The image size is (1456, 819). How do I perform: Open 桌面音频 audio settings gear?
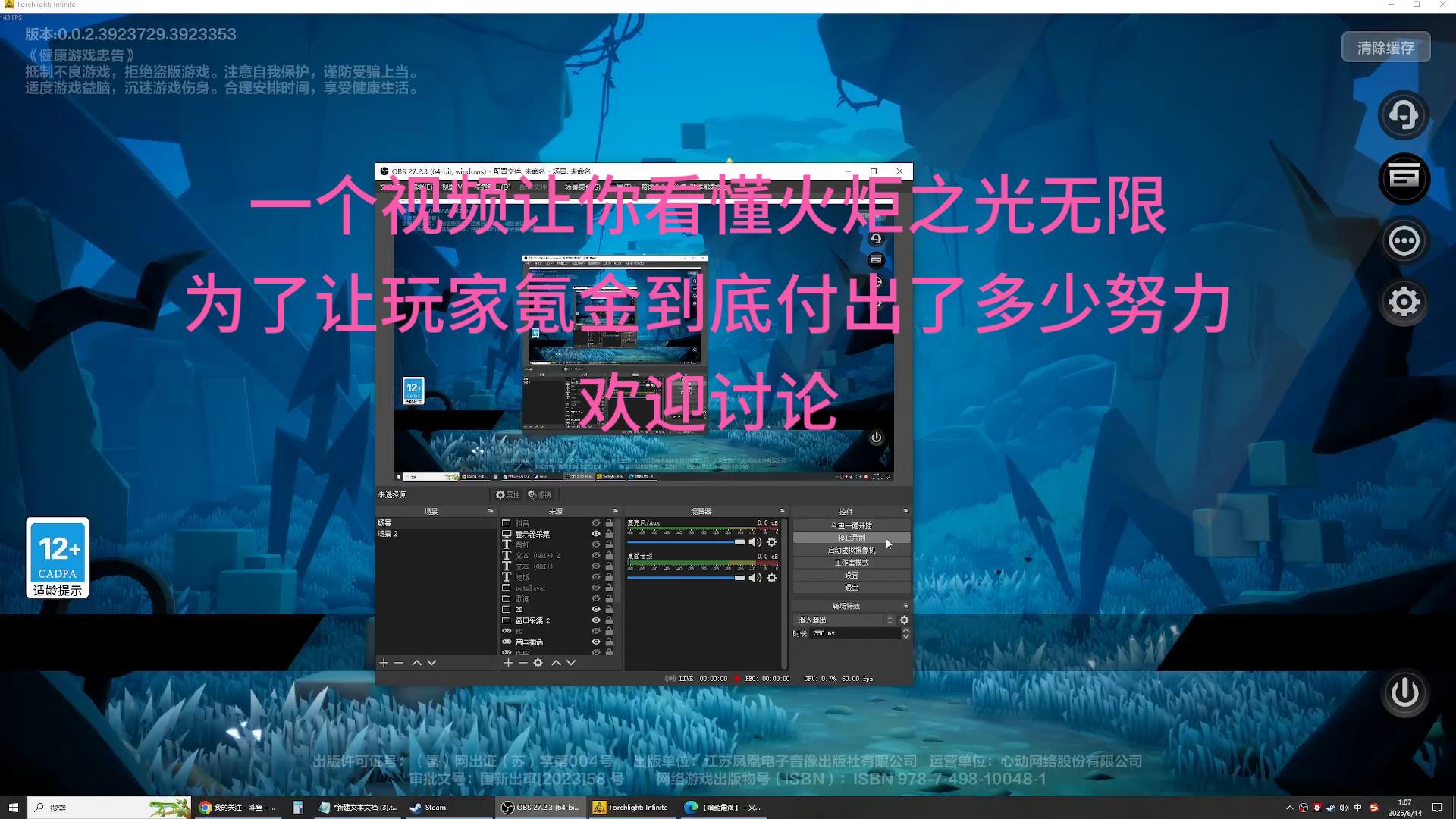[x=772, y=578]
